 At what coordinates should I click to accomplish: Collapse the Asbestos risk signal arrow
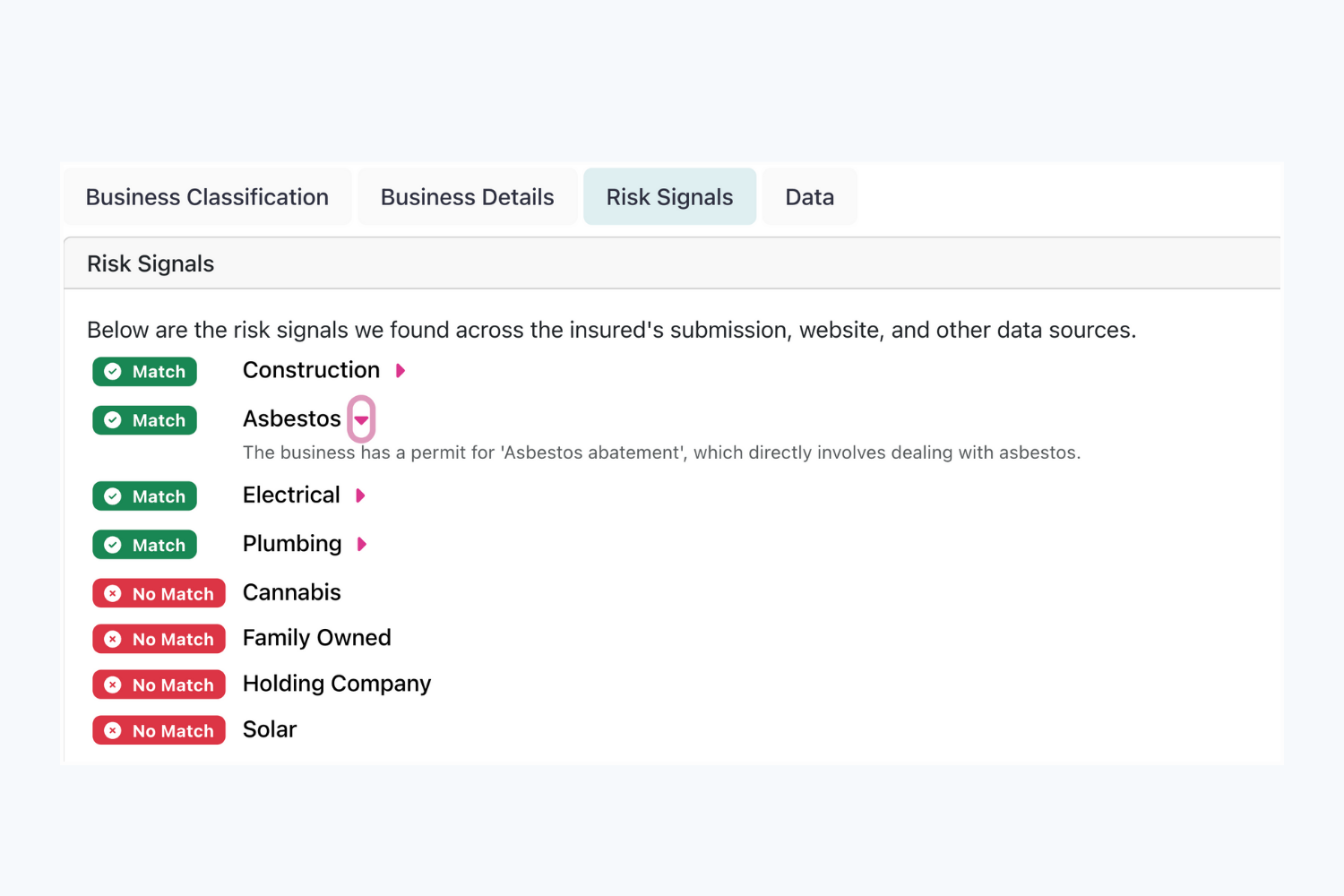point(361,419)
